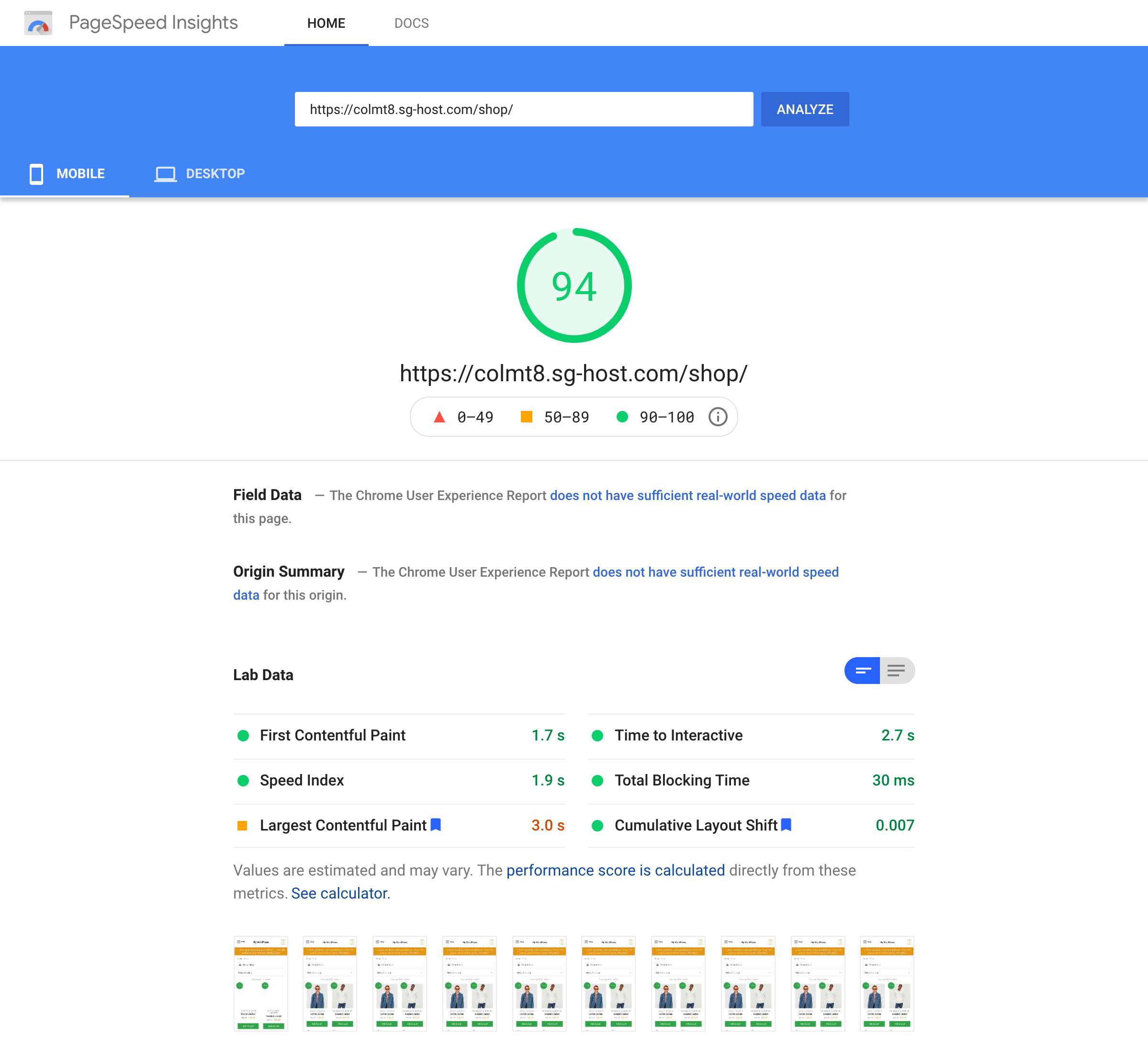Click the PageSpeed Insights logo icon

(38, 23)
